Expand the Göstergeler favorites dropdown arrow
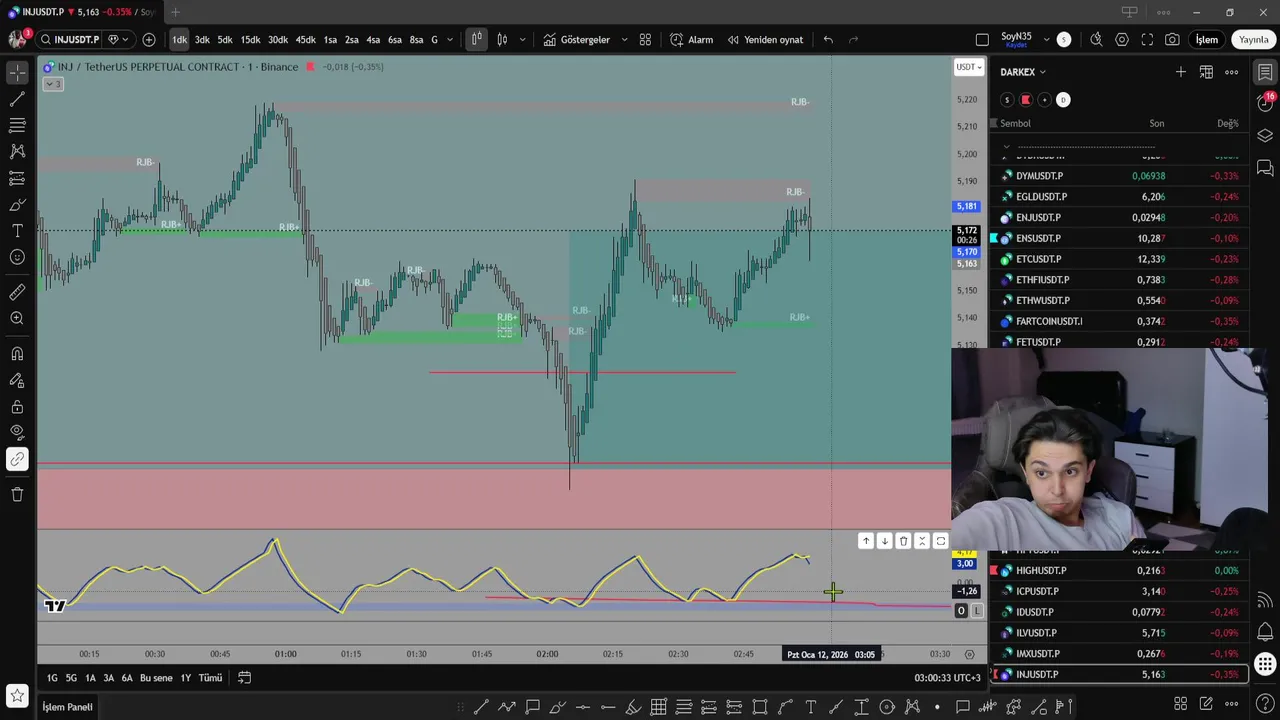 pos(625,40)
